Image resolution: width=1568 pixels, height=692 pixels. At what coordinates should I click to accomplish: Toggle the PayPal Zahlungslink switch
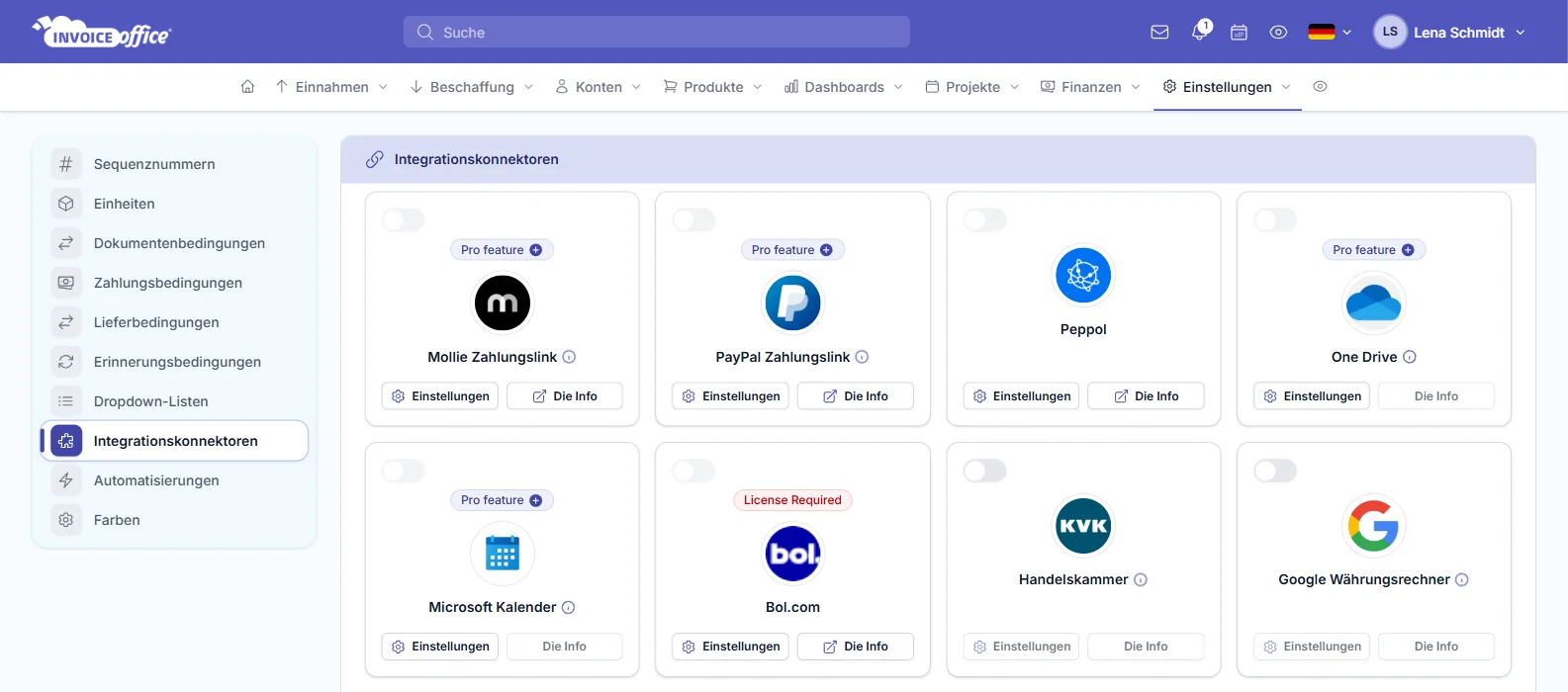click(x=693, y=219)
